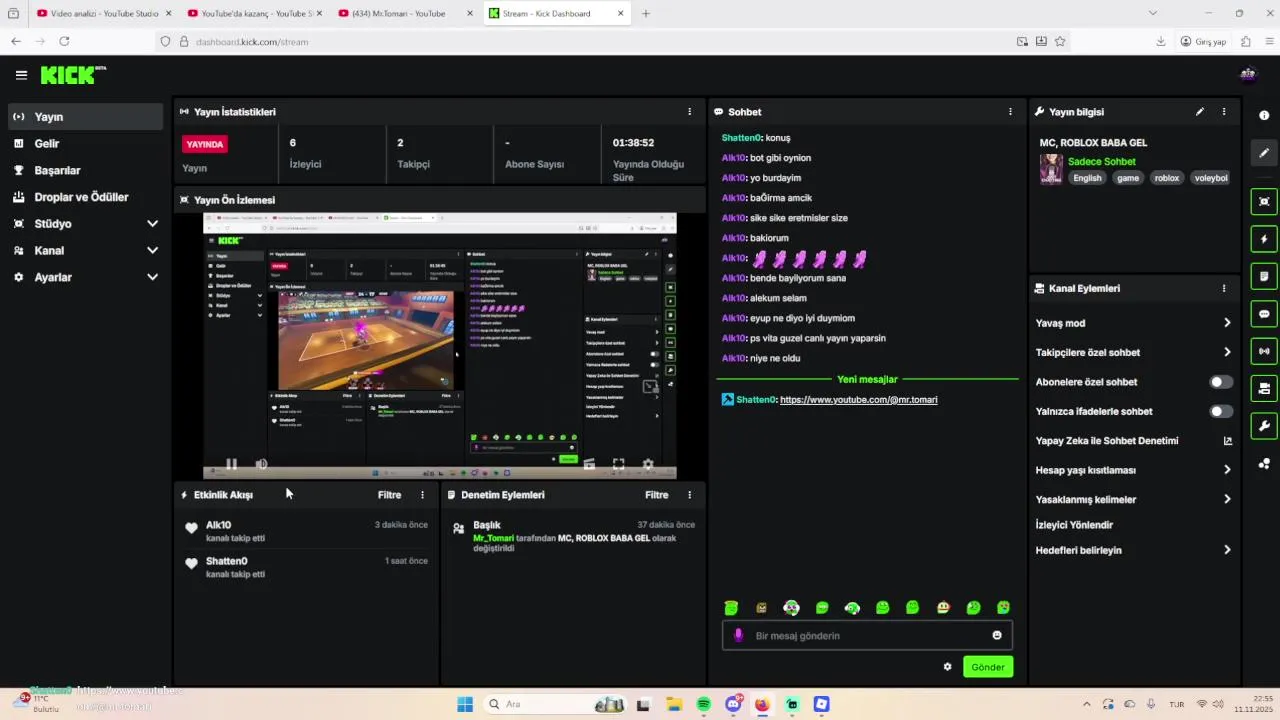Select Droplar ve Ödüller in sidebar
The width and height of the screenshot is (1280, 720).
pos(85,197)
